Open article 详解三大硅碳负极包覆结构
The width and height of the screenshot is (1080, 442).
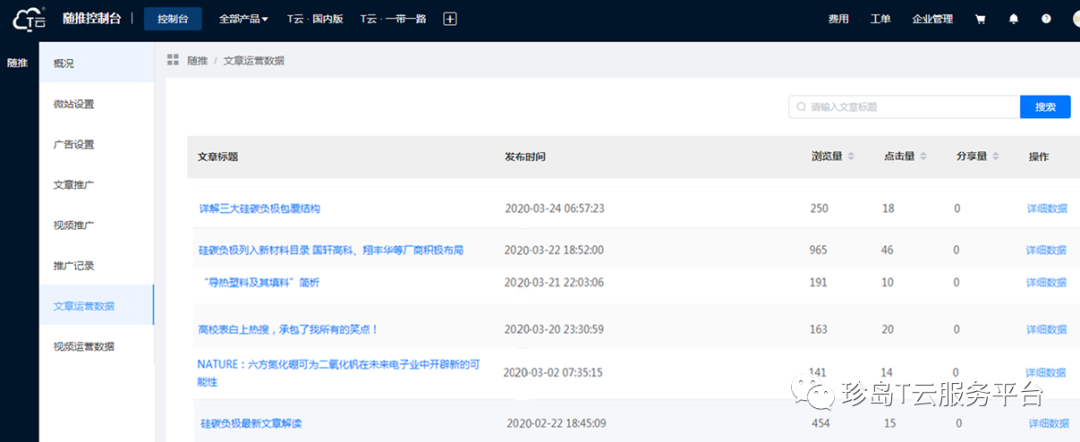pos(259,209)
